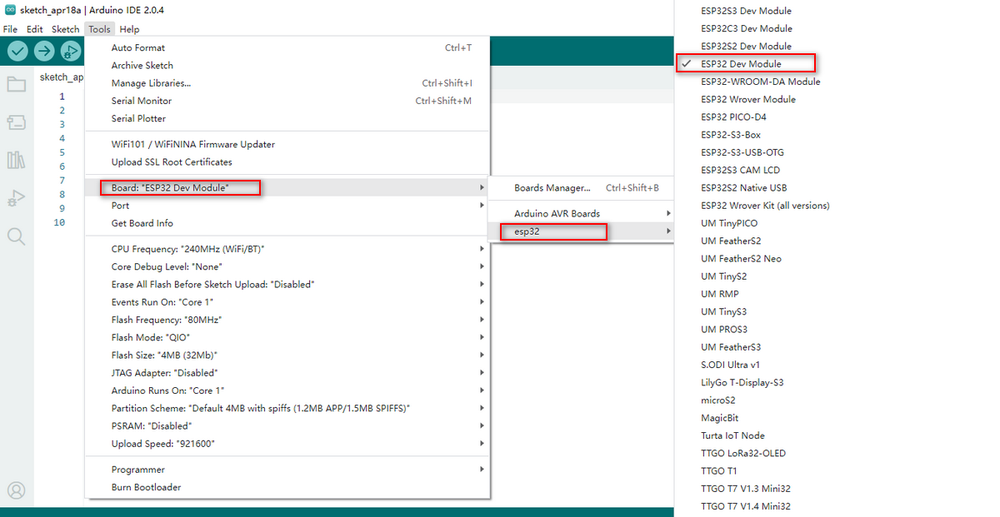Screen dimensions: 1000x517
Task: Open Boards Manager... entry
Action: (x=581, y=188)
